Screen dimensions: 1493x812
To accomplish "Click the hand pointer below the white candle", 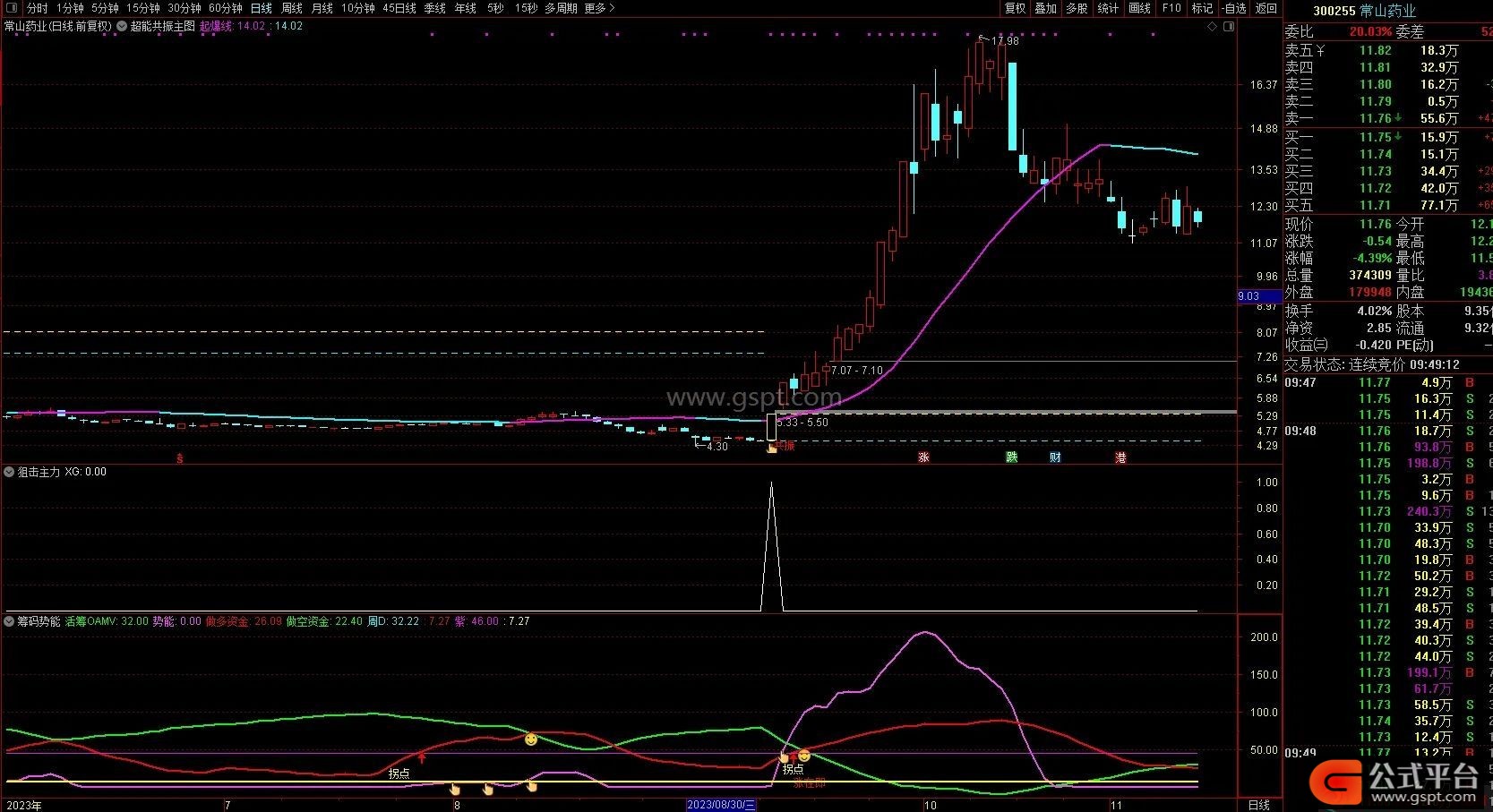I will click(x=771, y=448).
